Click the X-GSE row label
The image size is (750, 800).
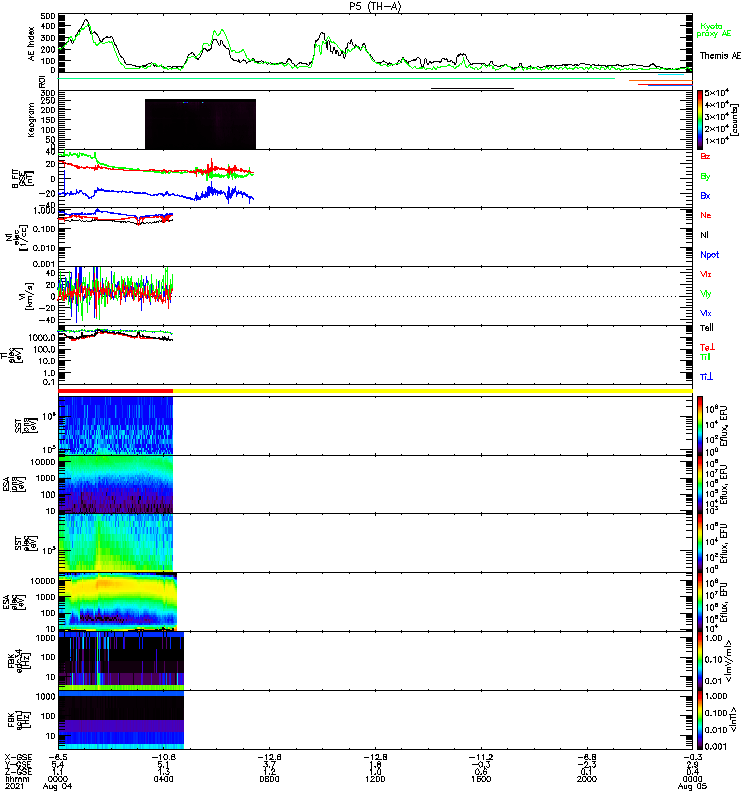coord(17,757)
